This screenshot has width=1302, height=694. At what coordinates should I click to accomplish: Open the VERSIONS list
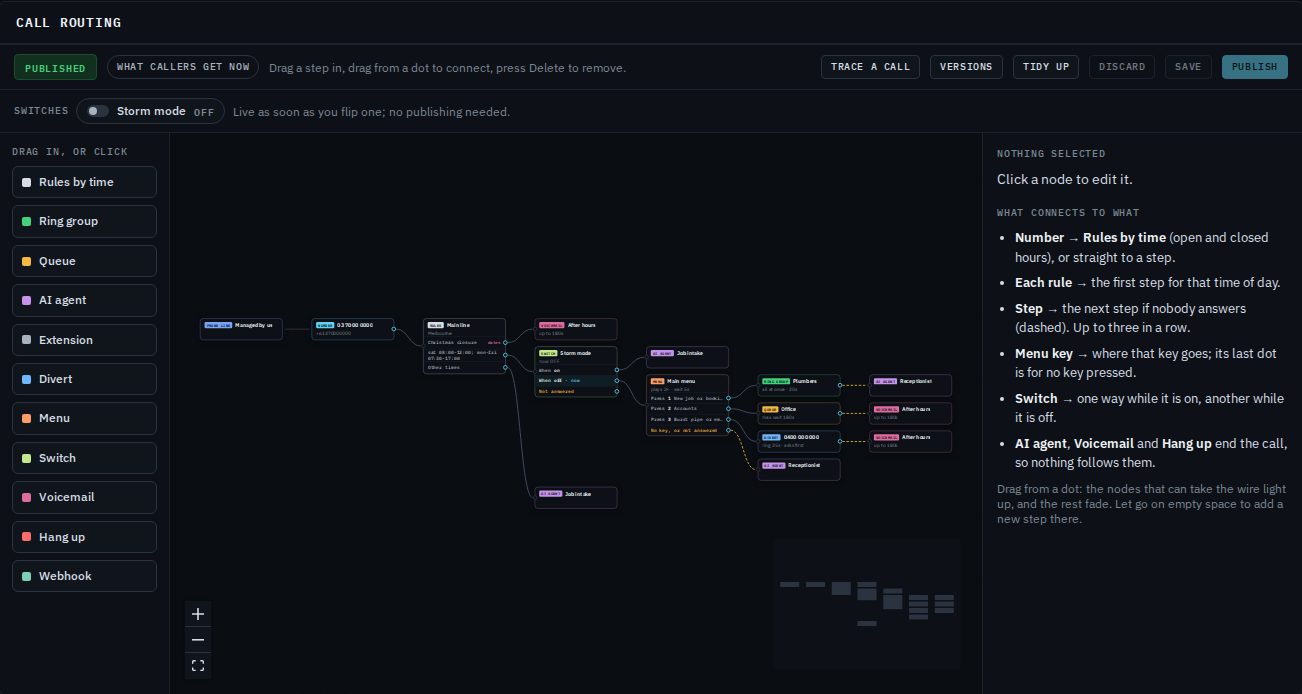tap(966, 67)
